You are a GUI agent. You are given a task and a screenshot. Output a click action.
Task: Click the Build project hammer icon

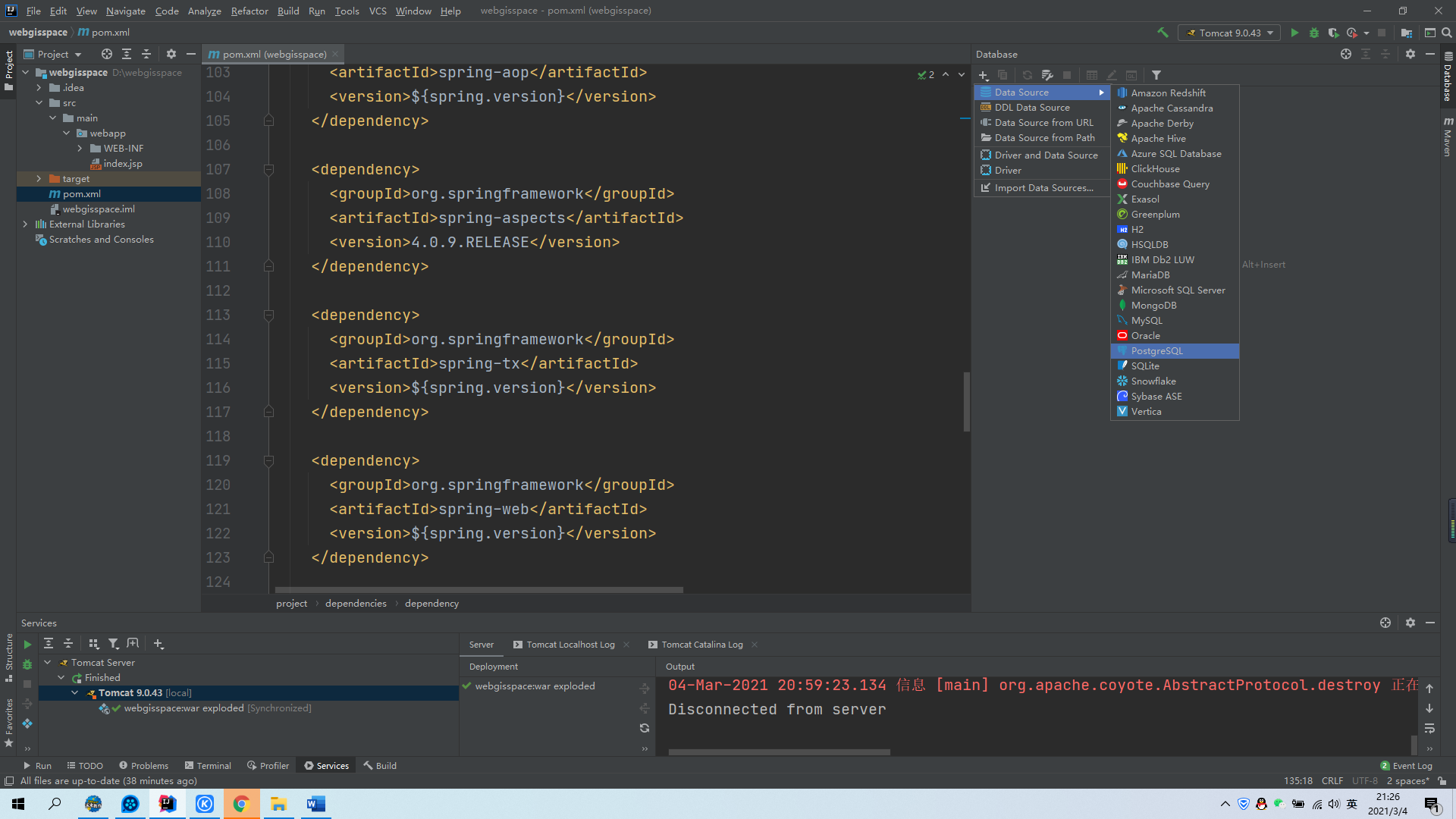click(1163, 33)
